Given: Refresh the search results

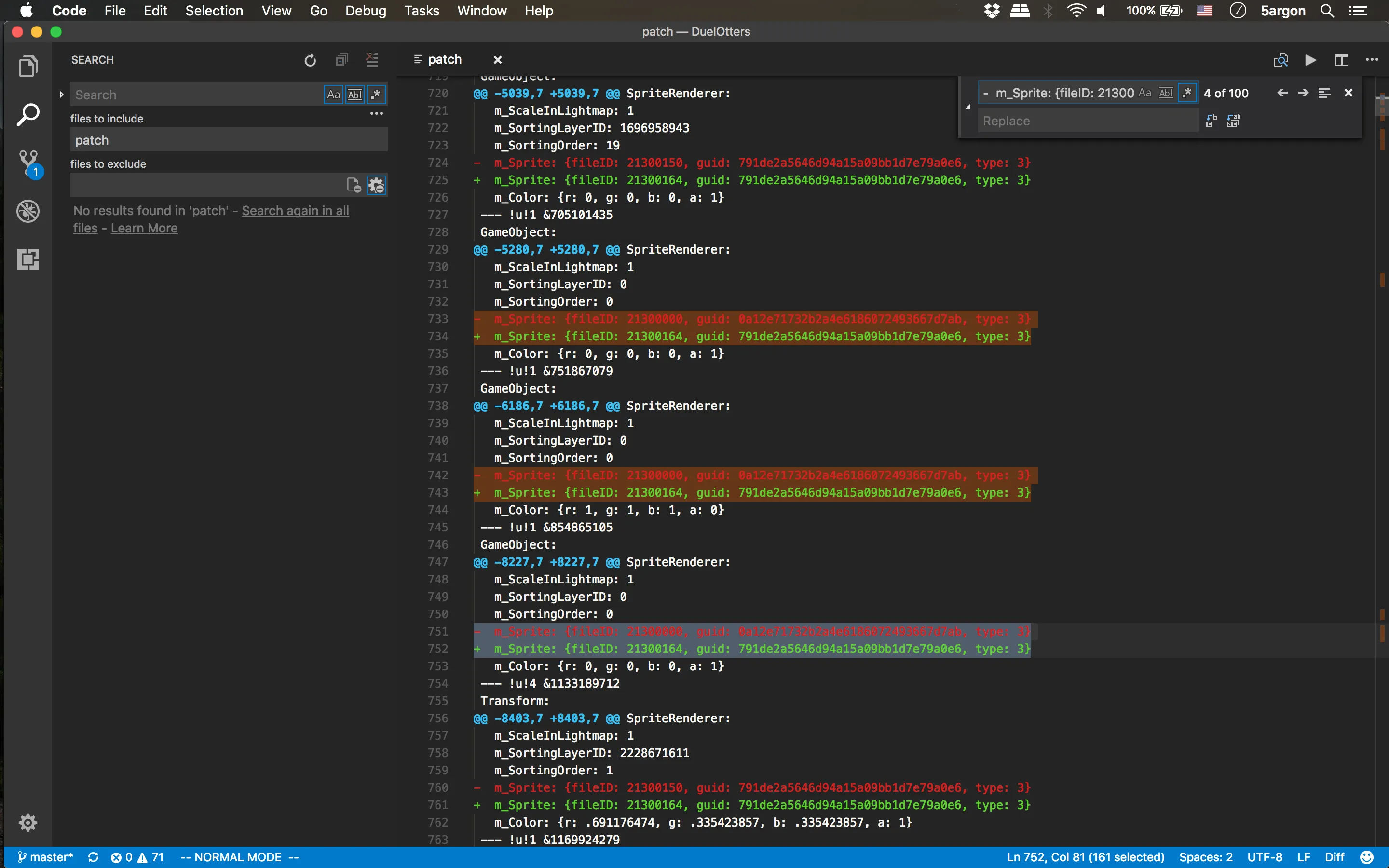Looking at the screenshot, I should pos(310,60).
